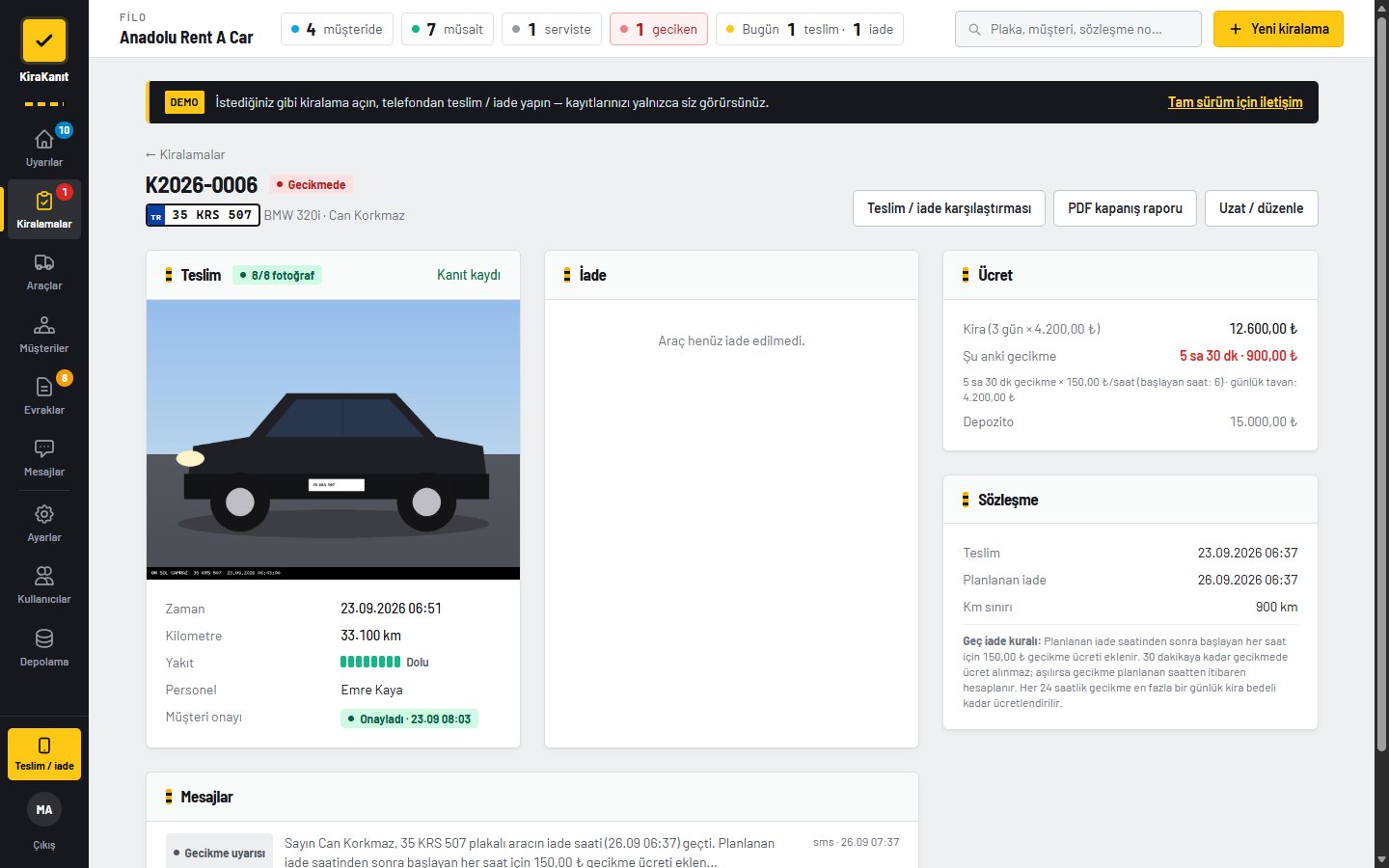Click the 8/8 fotoğraf badge
Viewport: 1389px width, 868px height.
(277, 275)
